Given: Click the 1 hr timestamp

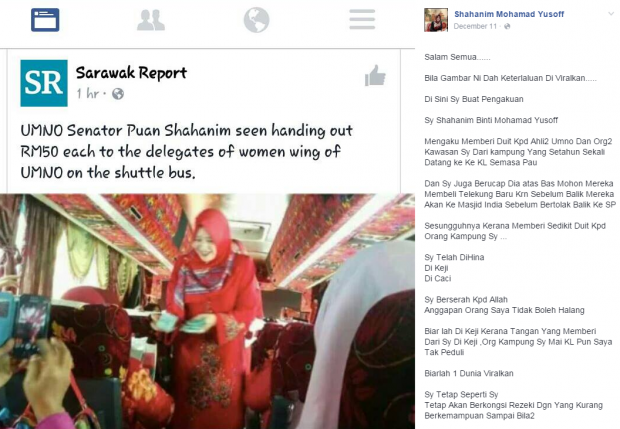Looking at the screenshot, I should pyautogui.click(x=87, y=94).
